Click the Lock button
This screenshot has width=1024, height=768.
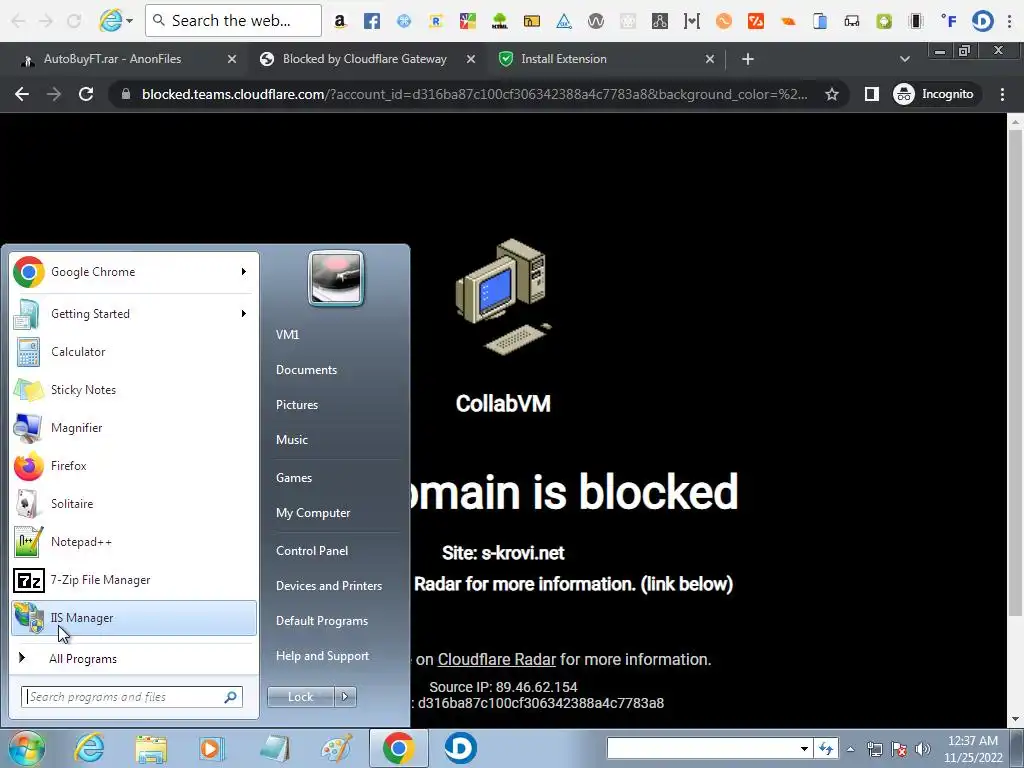pyautogui.click(x=301, y=697)
